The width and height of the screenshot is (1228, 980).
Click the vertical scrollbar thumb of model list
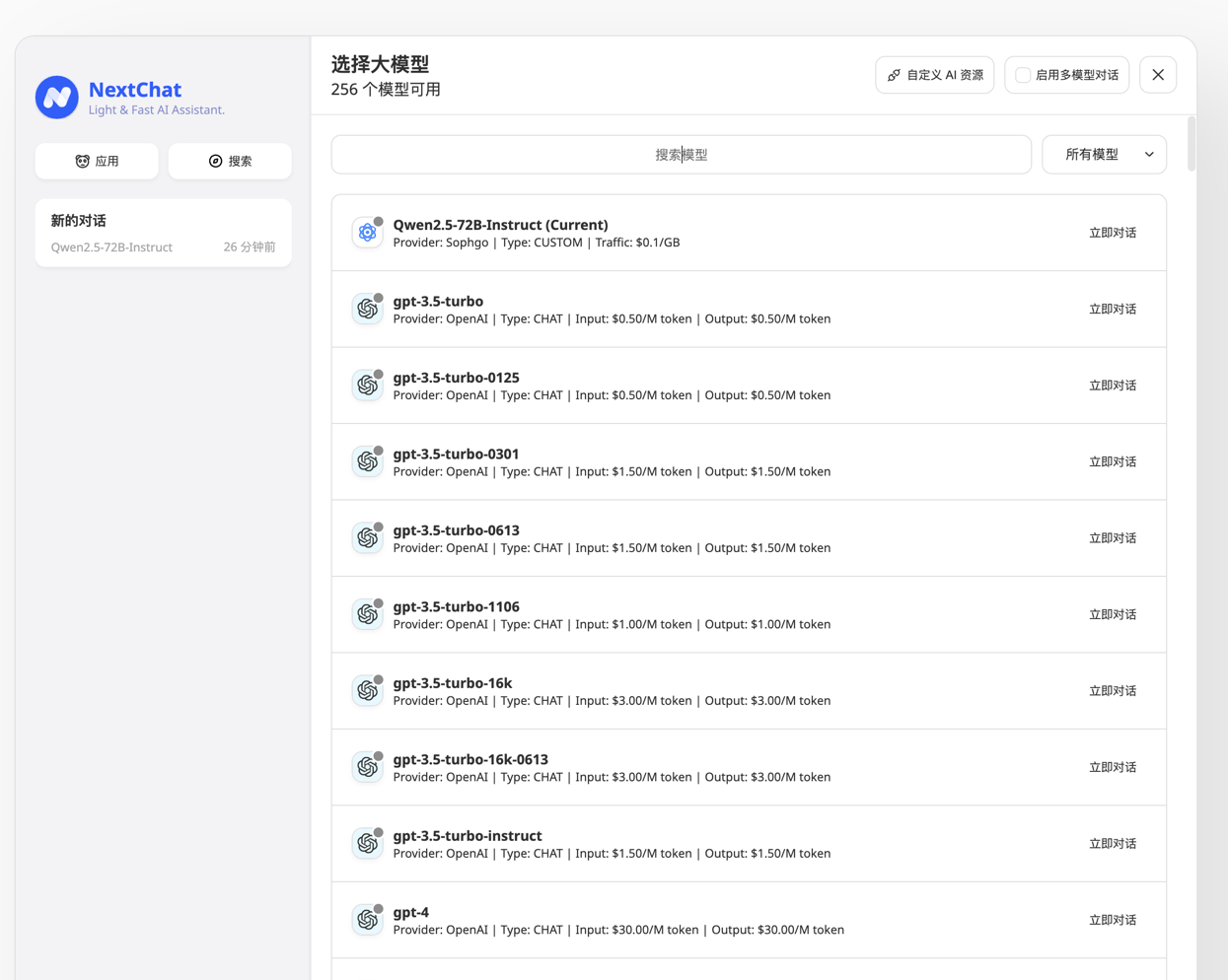tap(1192, 144)
